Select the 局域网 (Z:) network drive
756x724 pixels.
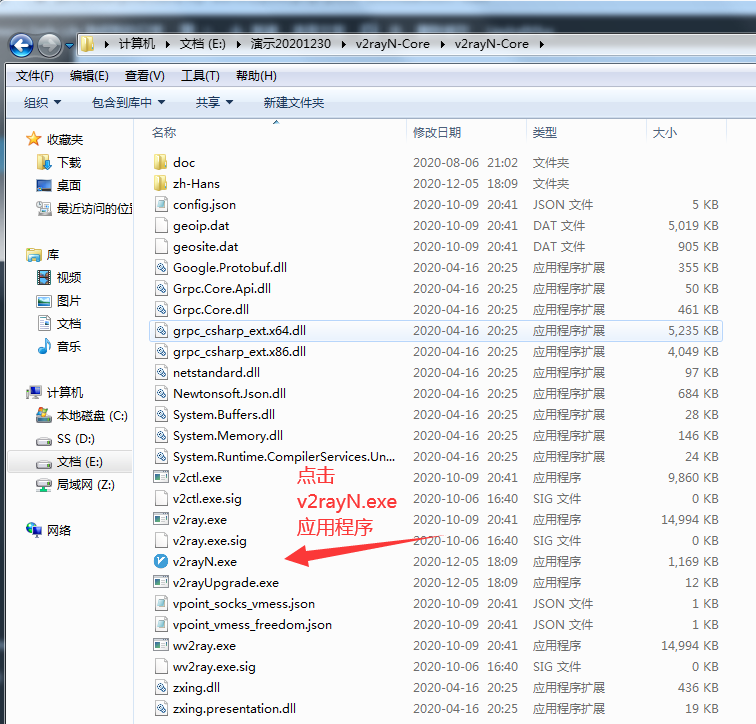pyautogui.click(x=85, y=484)
